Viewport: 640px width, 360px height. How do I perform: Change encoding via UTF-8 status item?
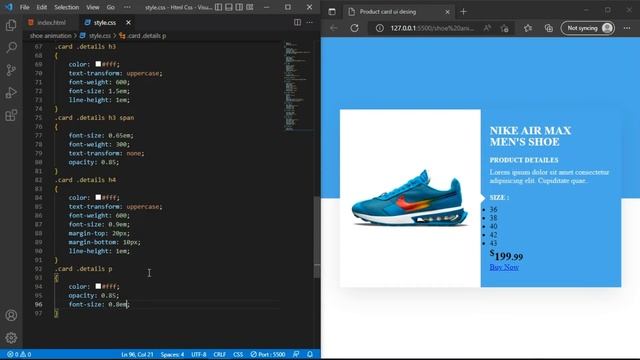click(199, 354)
